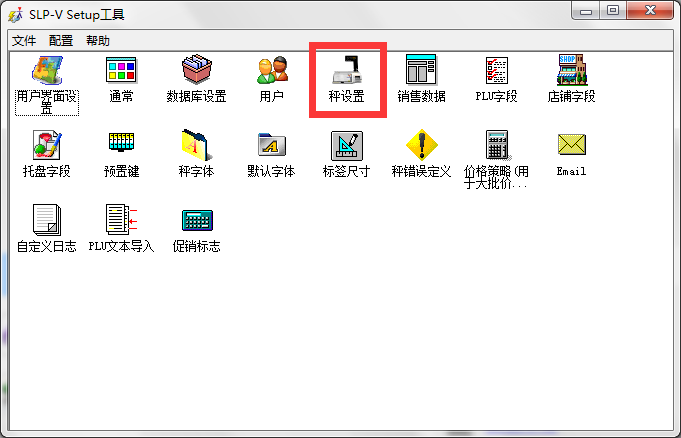The image size is (681, 438).
Task: Open 销售数据 sales data icon
Action: 421,70
